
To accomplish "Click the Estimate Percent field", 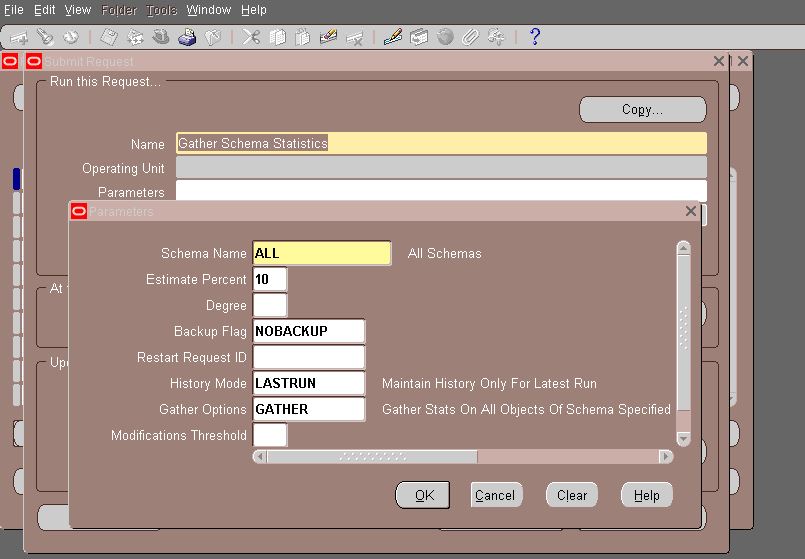I will click(x=270, y=279).
